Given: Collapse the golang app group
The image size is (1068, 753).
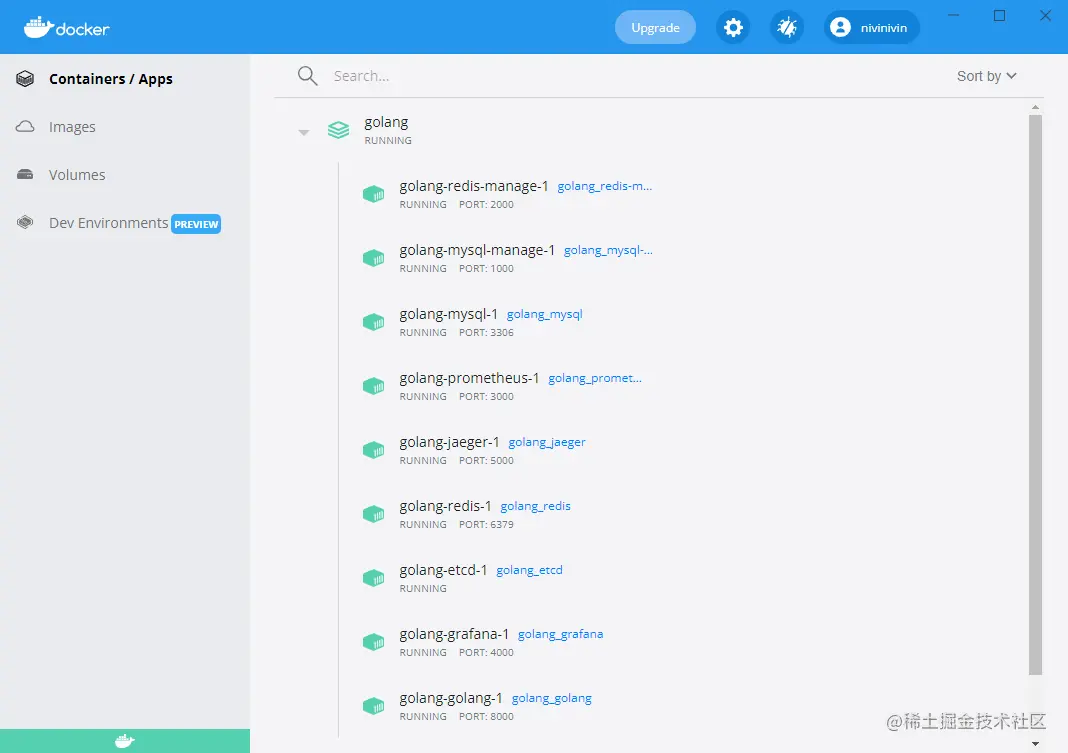Looking at the screenshot, I should pyautogui.click(x=304, y=132).
